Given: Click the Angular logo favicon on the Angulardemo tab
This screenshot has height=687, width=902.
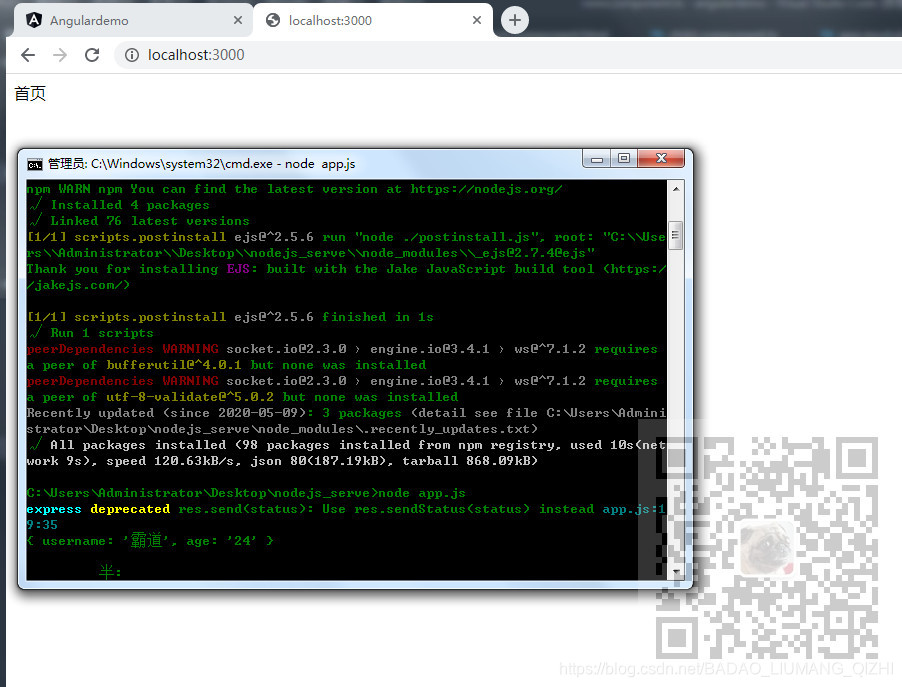Looking at the screenshot, I should pyautogui.click(x=34, y=18).
